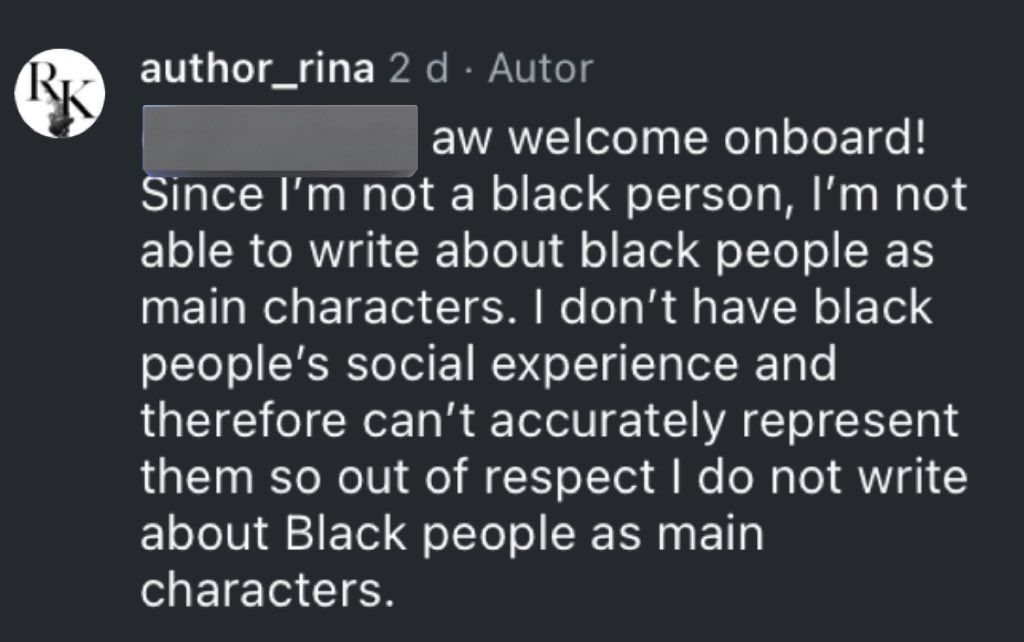The width and height of the screenshot is (1024, 642).
Task: Select the phrase "out of respect"
Action: (496, 478)
